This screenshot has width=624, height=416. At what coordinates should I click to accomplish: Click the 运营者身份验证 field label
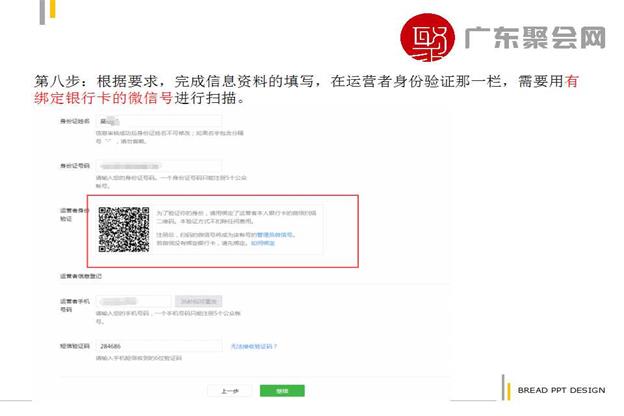[74, 215]
